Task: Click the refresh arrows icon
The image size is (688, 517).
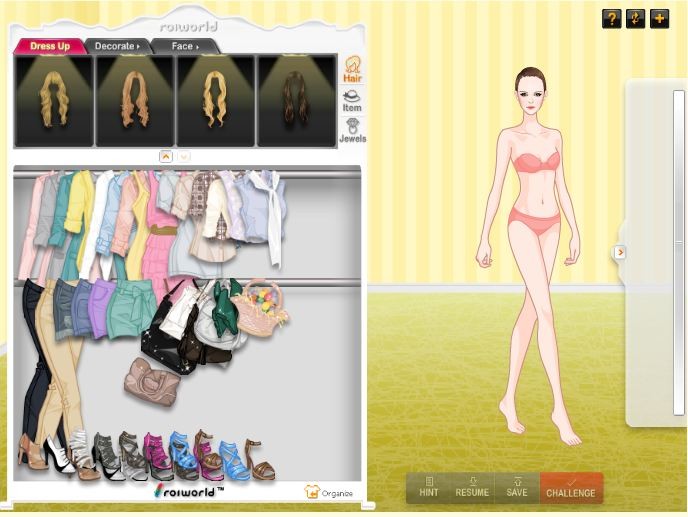Action: (x=635, y=18)
